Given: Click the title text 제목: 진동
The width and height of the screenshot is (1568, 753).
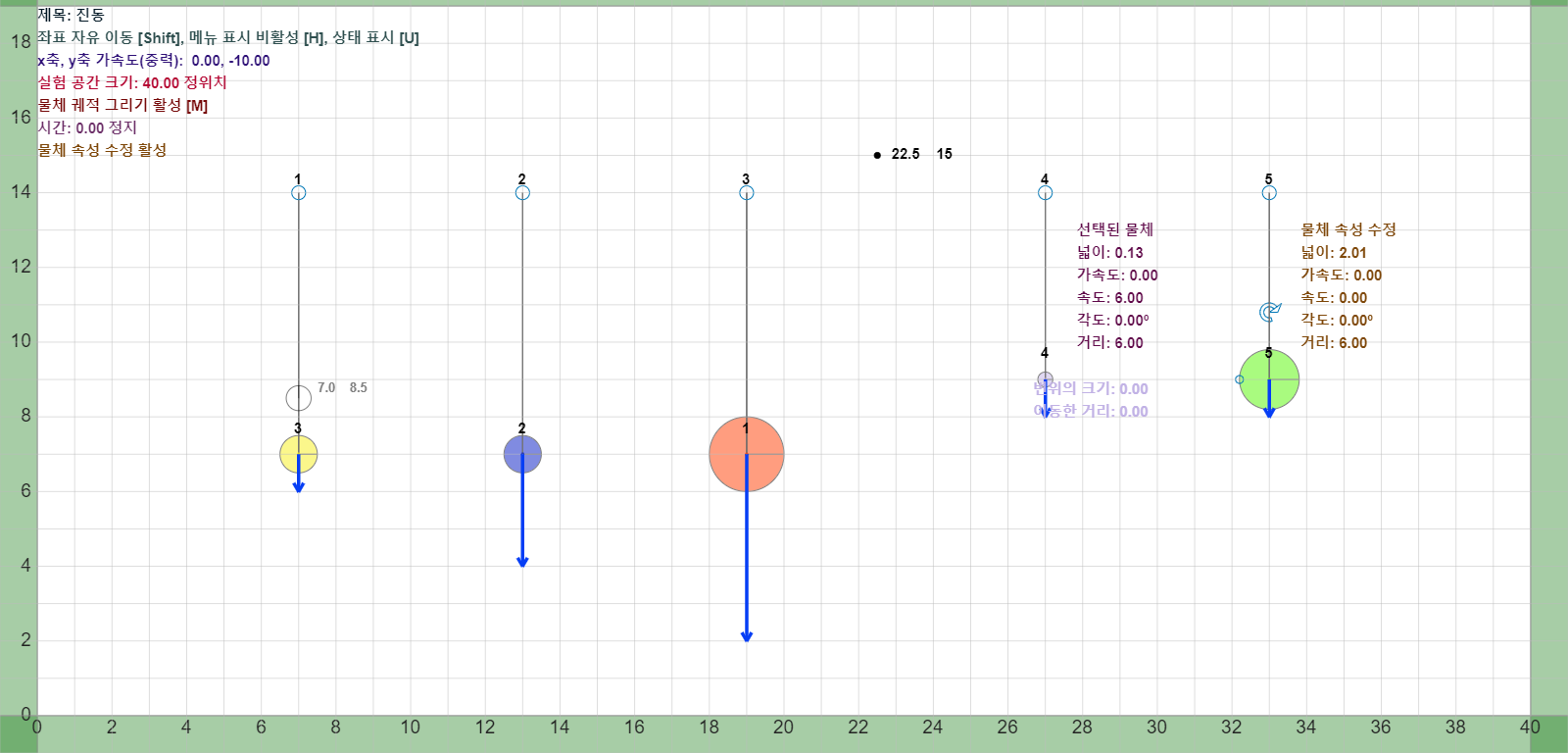Looking at the screenshot, I should pyautogui.click(x=71, y=15).
